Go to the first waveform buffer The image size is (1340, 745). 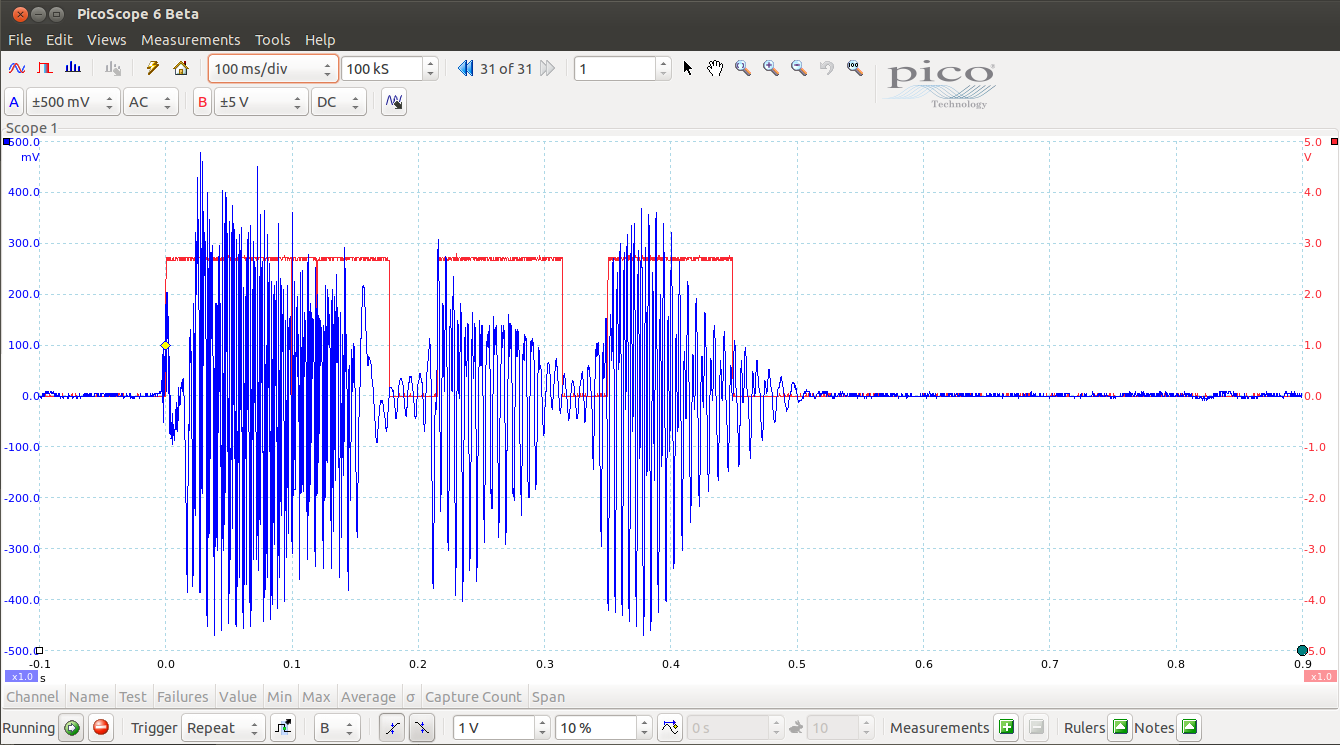(x=465, y=68)
